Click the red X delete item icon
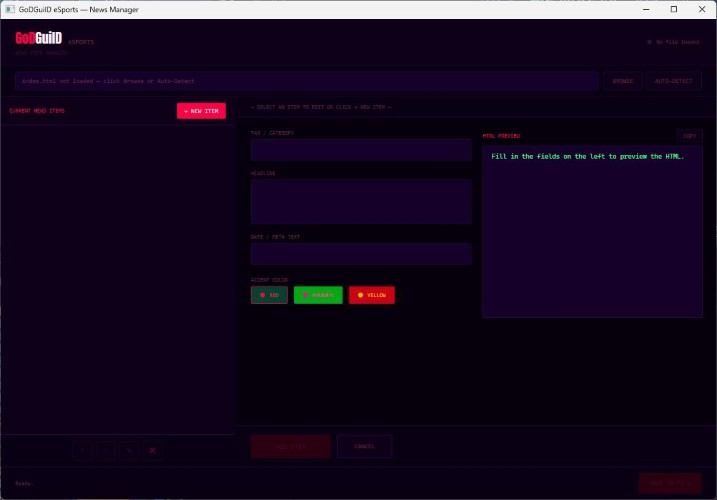Screen dimensions: 717x500 (153, 451)
